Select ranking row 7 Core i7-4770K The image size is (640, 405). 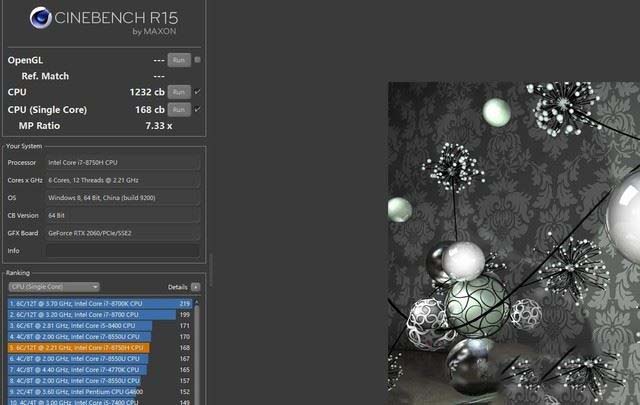tap(100, 369)
